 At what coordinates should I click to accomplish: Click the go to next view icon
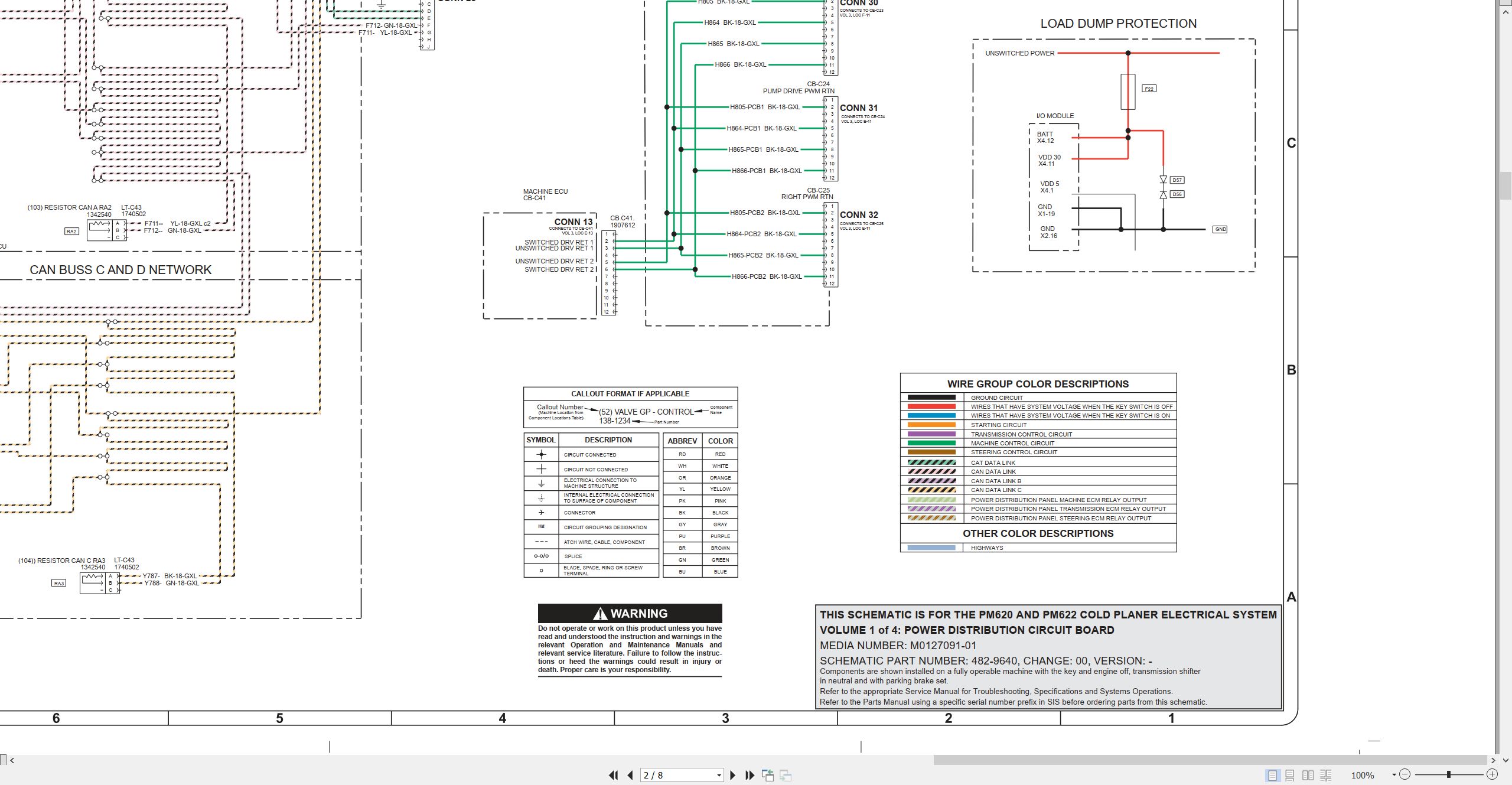point(786,775)
